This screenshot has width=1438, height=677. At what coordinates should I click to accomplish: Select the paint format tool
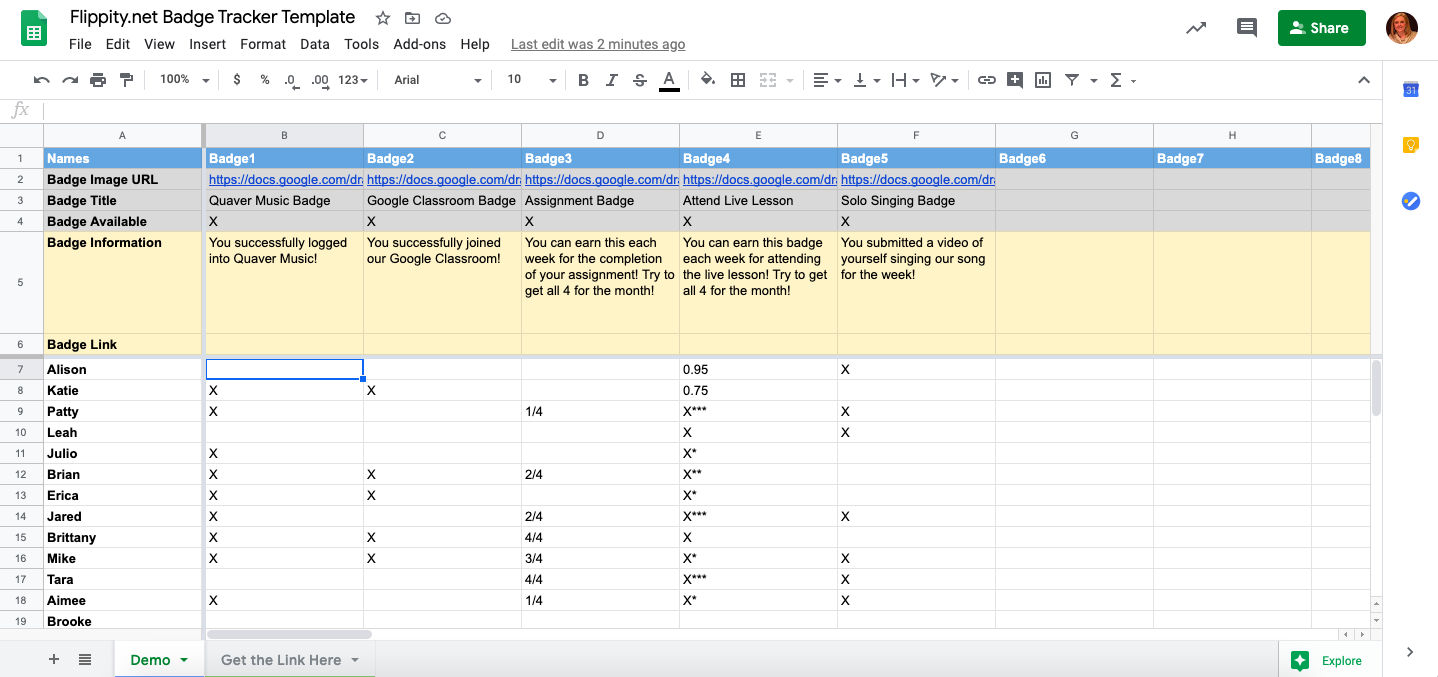[126, 80]
